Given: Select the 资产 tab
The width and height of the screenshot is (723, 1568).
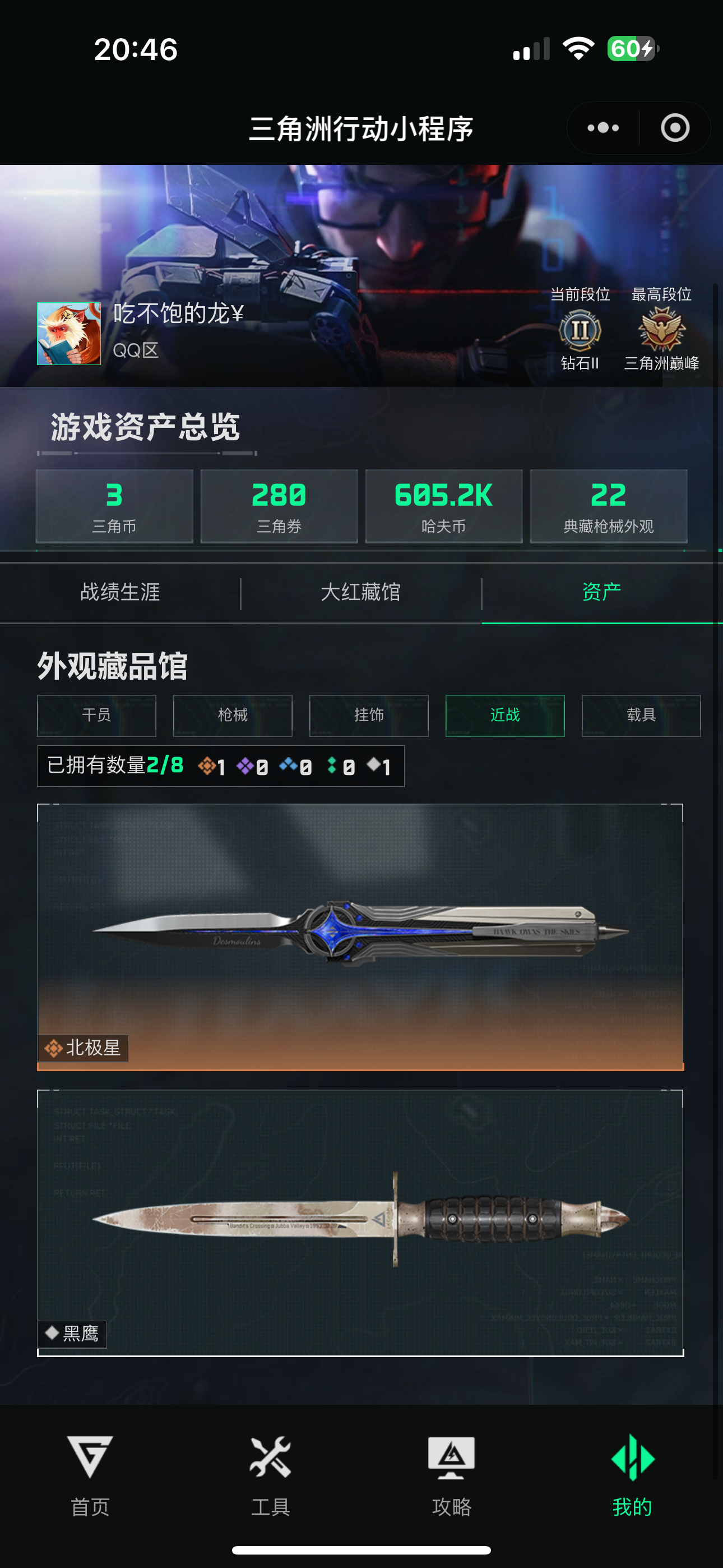Looking at the screenshot, I should (x=602, y=592).
